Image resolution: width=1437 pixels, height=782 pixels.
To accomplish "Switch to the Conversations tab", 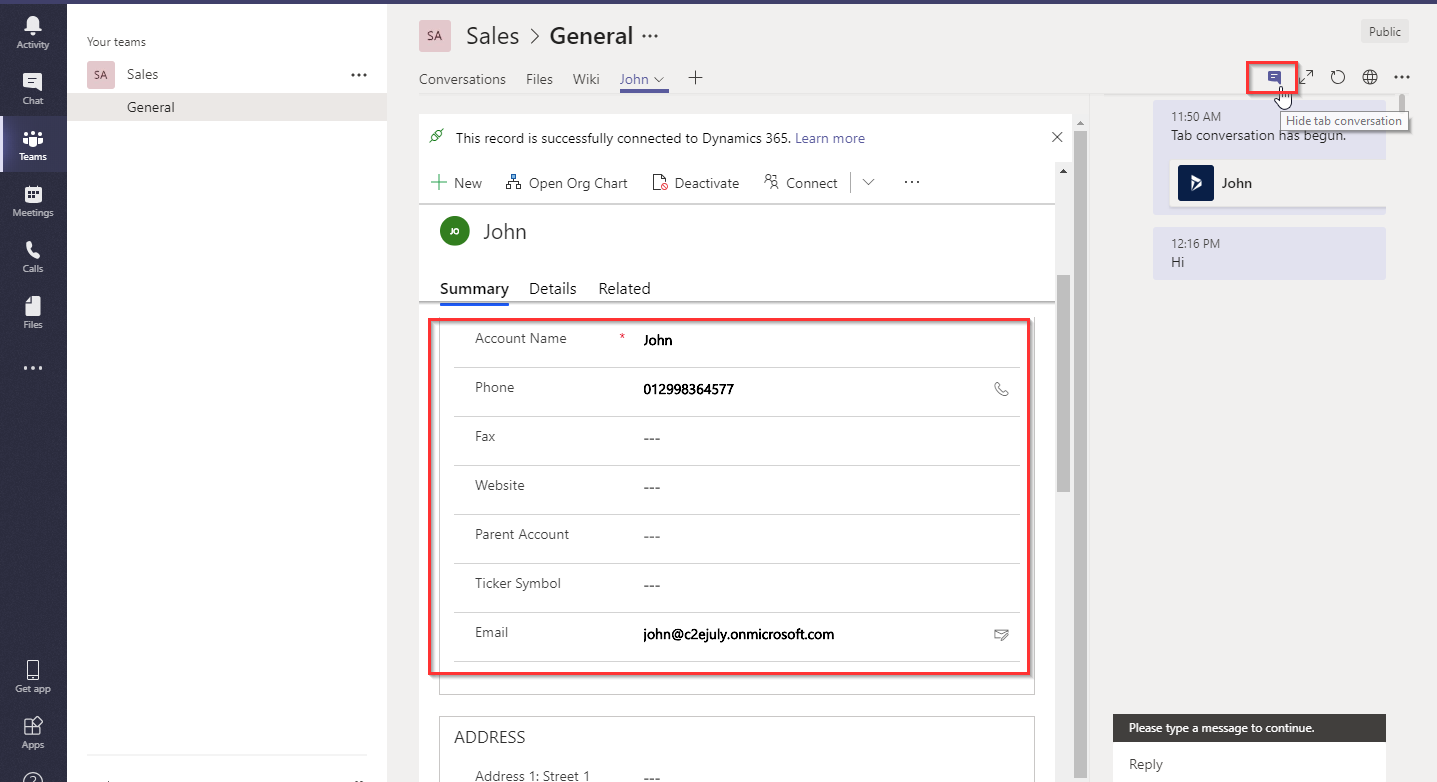I will point(462,79).
